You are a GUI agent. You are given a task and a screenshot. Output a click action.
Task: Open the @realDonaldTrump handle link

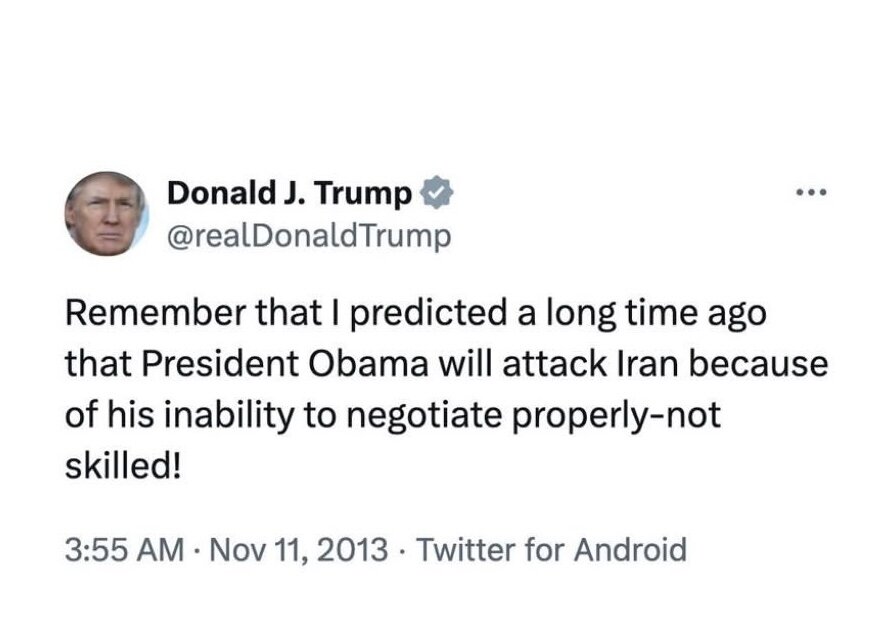click(x=309, y=236)
